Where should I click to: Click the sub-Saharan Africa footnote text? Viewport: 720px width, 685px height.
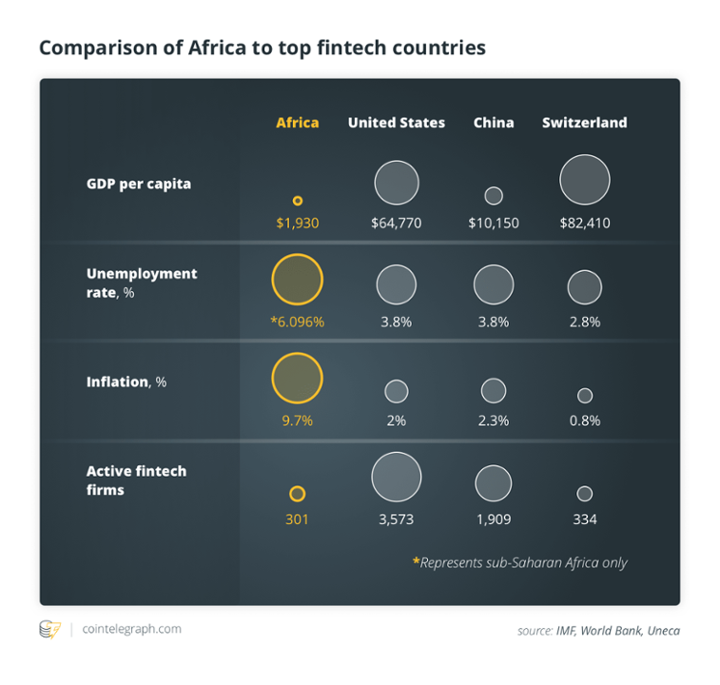pos(520,562)
